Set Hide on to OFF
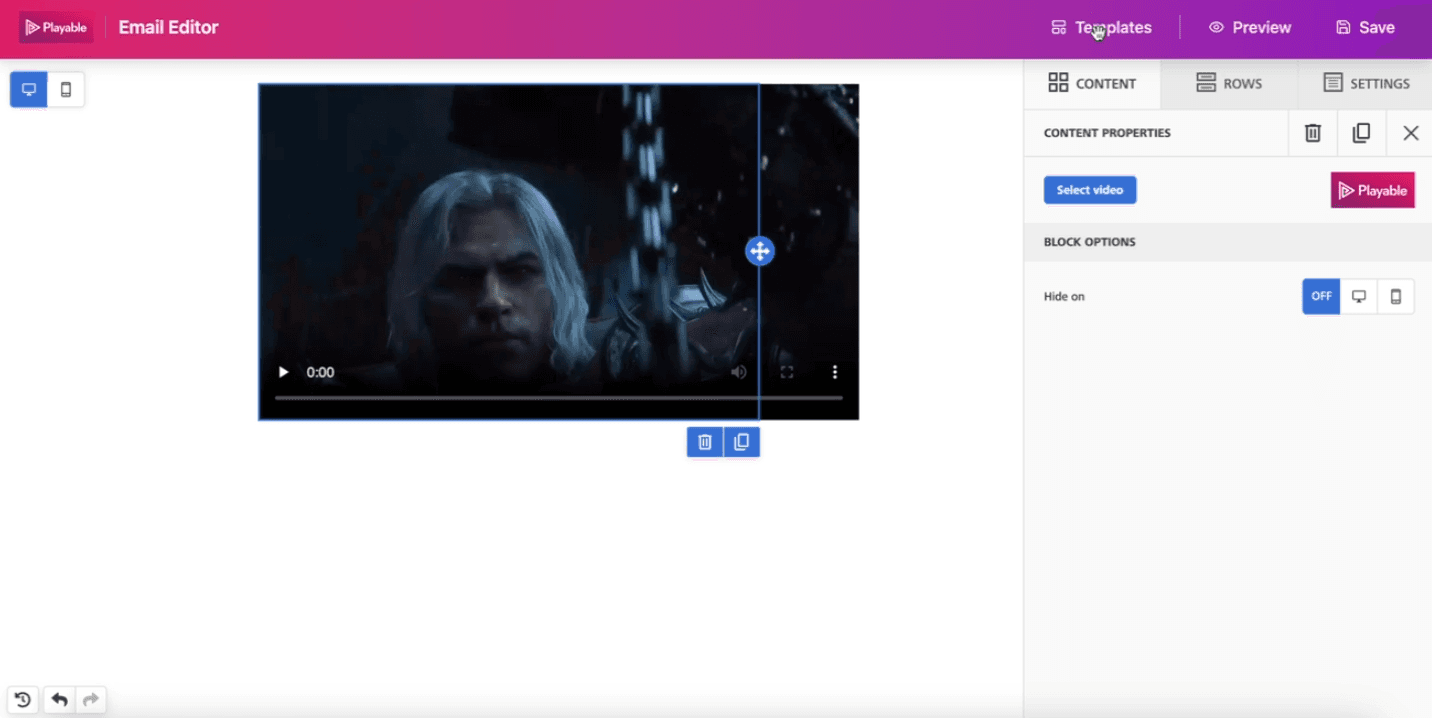The height and width of the screenshot is (718, 1432). (1321, 296)
